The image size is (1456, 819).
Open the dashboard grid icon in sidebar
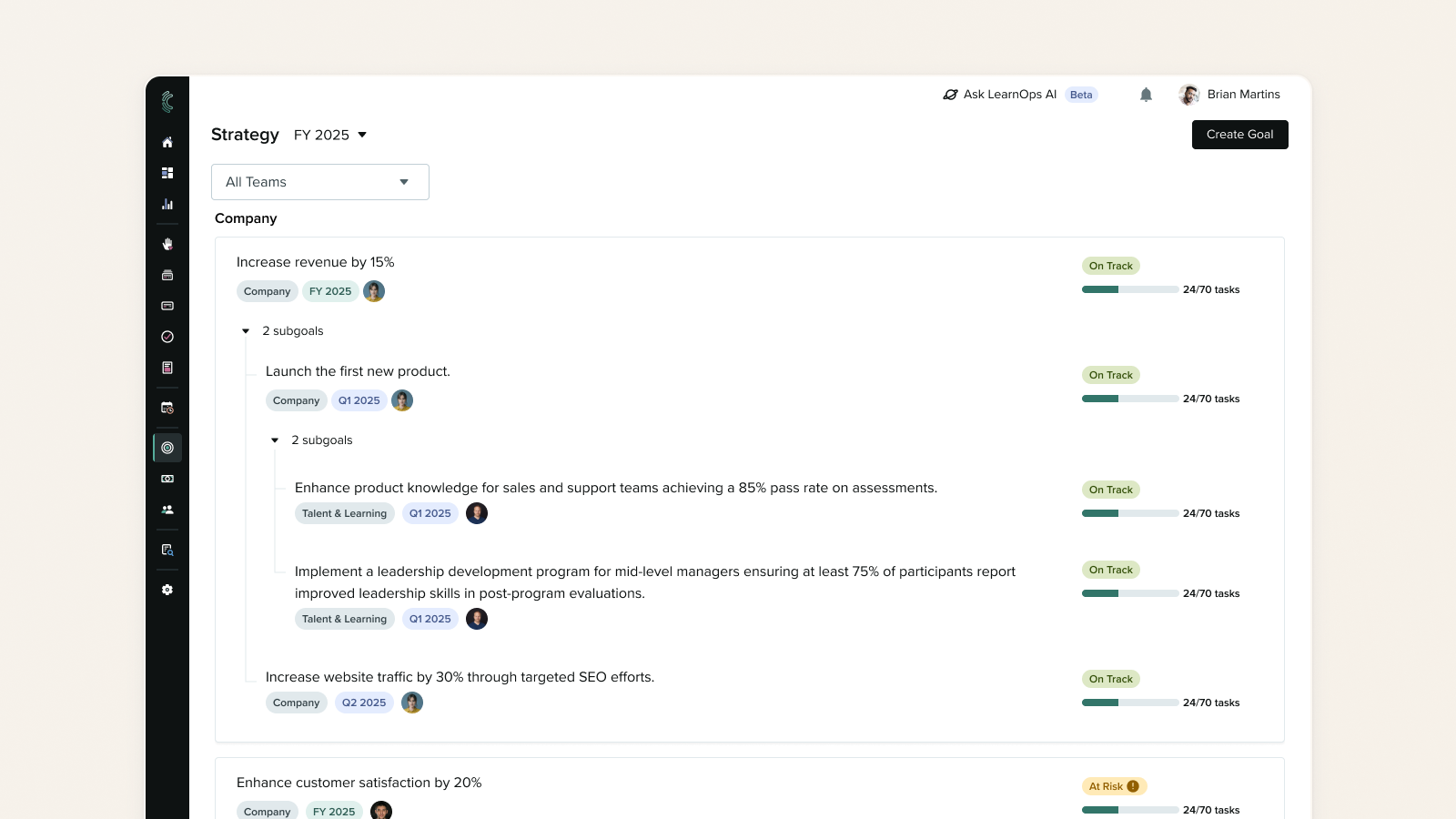(x=167, y=173)
